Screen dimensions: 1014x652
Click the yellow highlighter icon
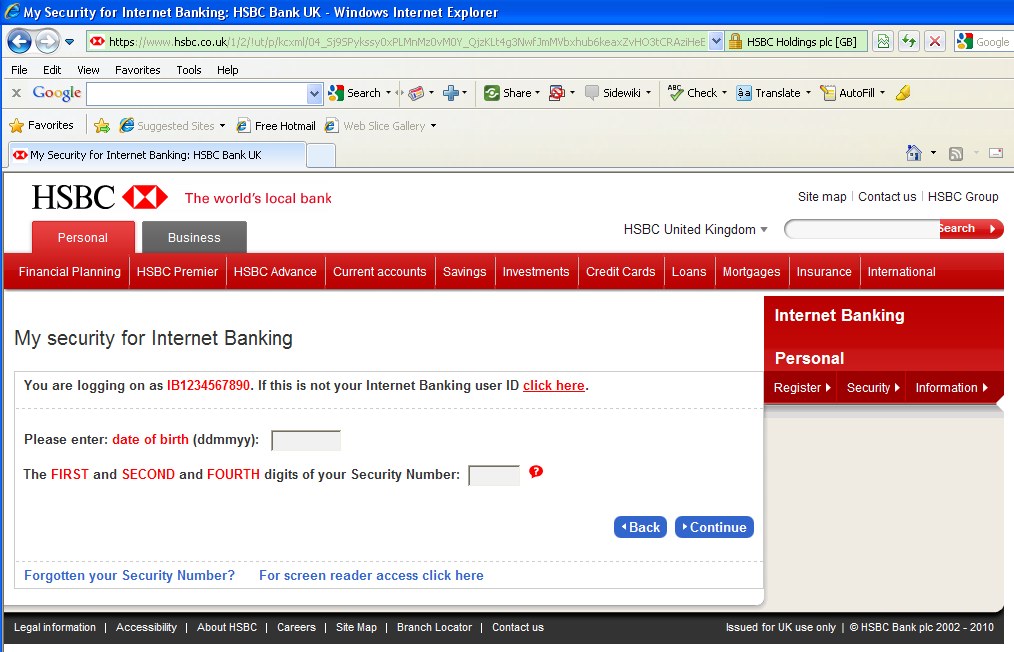point(903,93)
